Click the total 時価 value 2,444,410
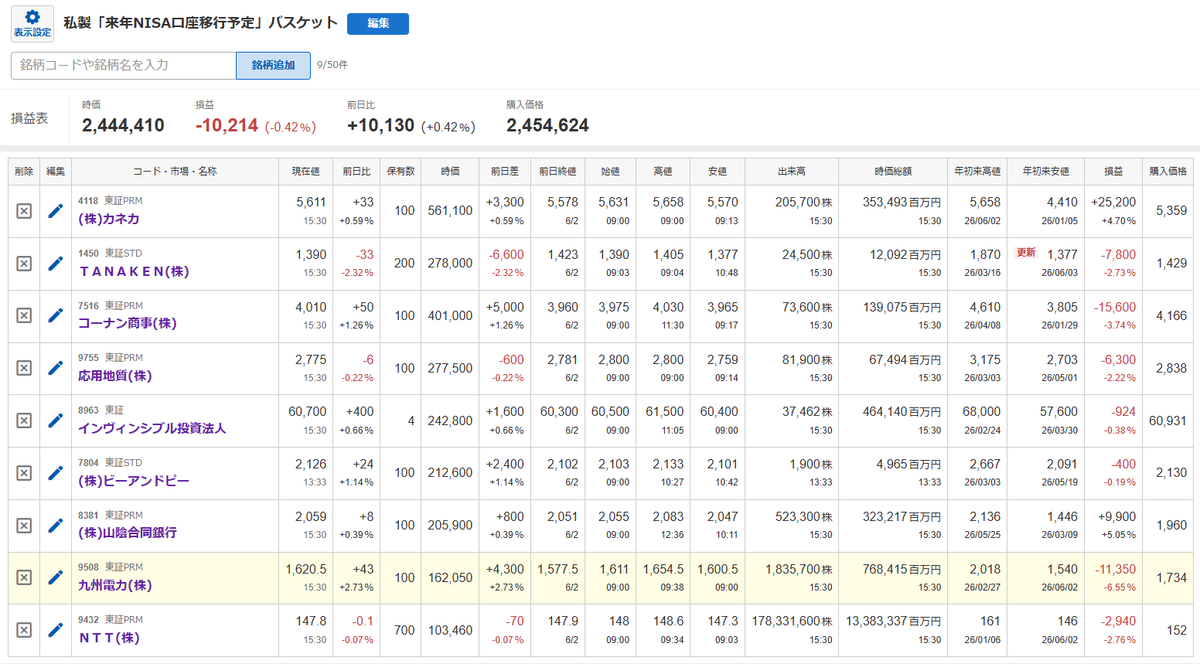Image resolution: width=1200 pixels, height=664 pixels. pos(123,125)
